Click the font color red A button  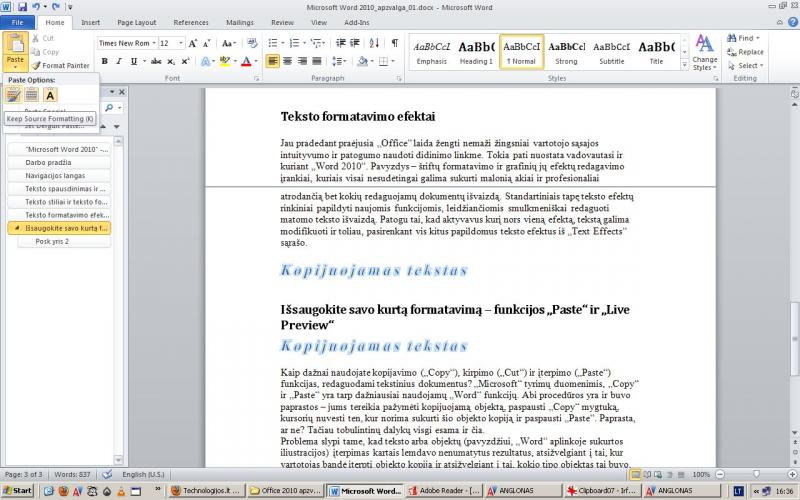coord(246,61)
